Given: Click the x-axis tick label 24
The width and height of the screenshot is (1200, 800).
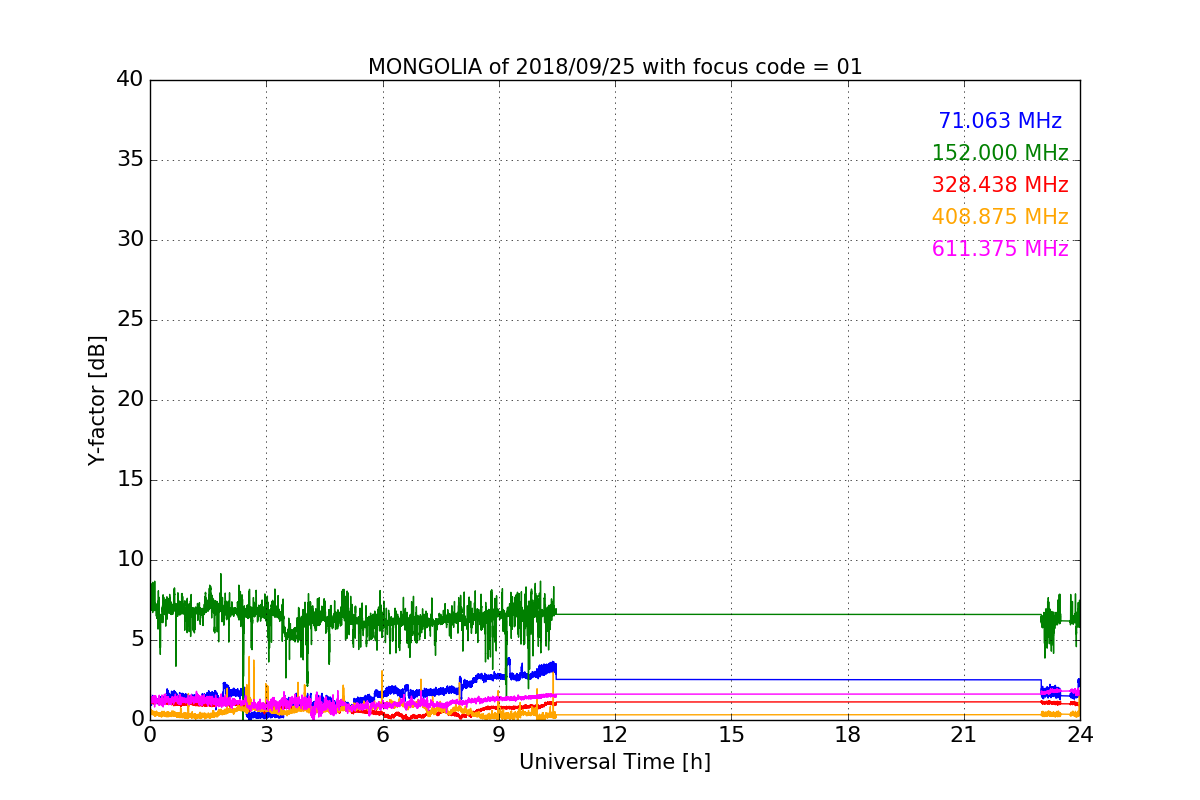Looking at the screenshot, I should 1080,735.
